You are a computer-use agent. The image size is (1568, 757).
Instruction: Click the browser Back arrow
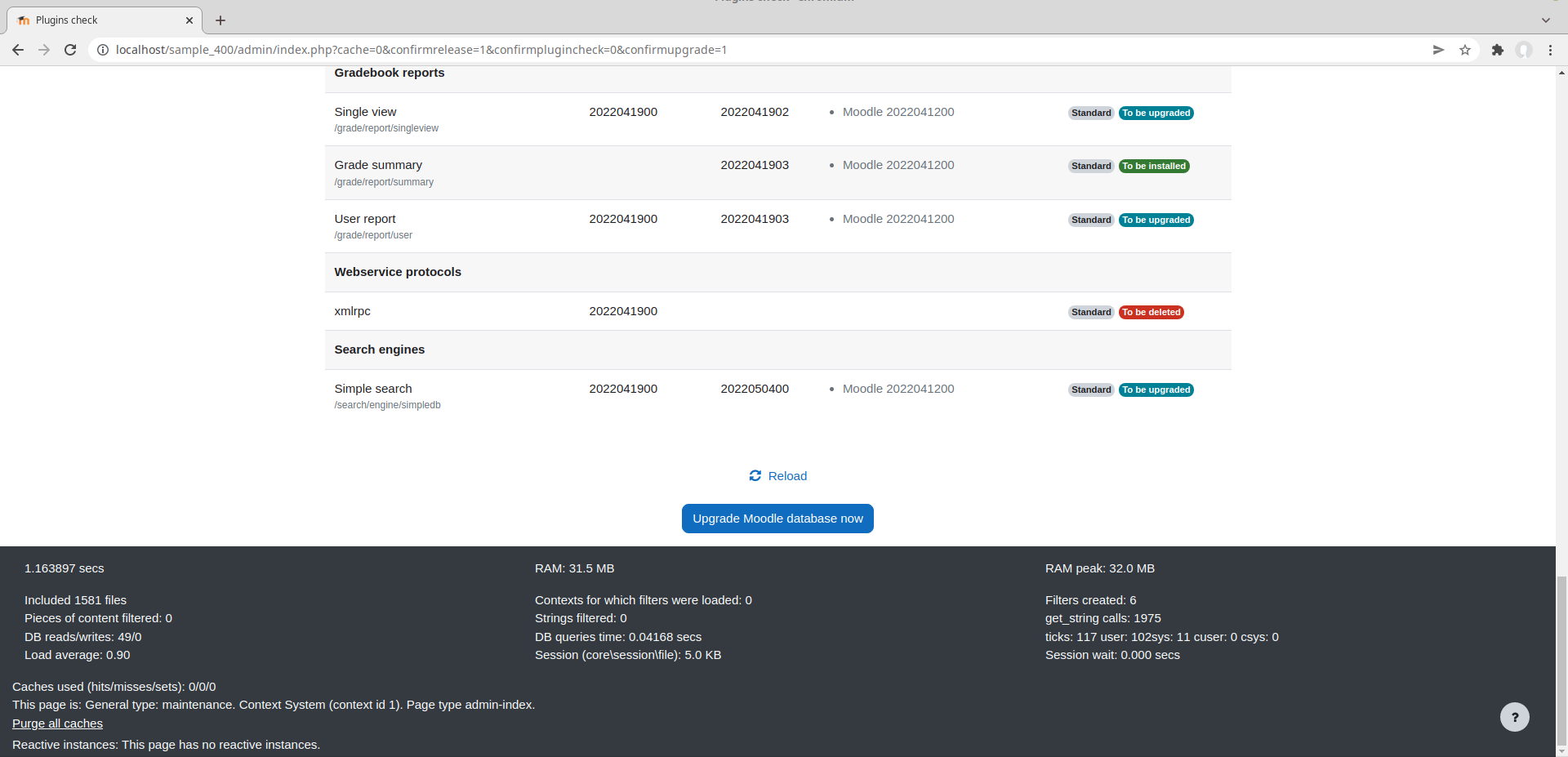pyautogui.click(x=18, y=50)
